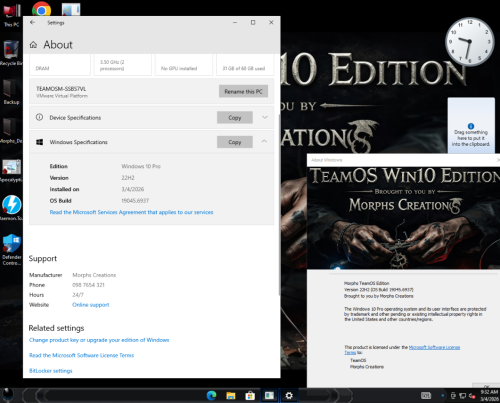Image resolution: width=500 pixels, height=403 pixels.
Task: Open the Morphs_De desktop shortcut
Action: pos(12,131)
